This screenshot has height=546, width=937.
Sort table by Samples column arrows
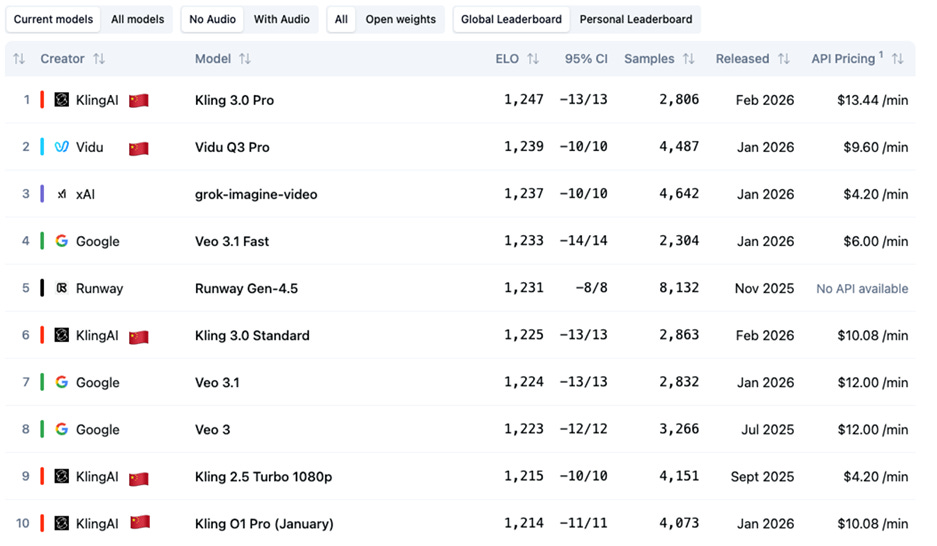coord(689,59)
